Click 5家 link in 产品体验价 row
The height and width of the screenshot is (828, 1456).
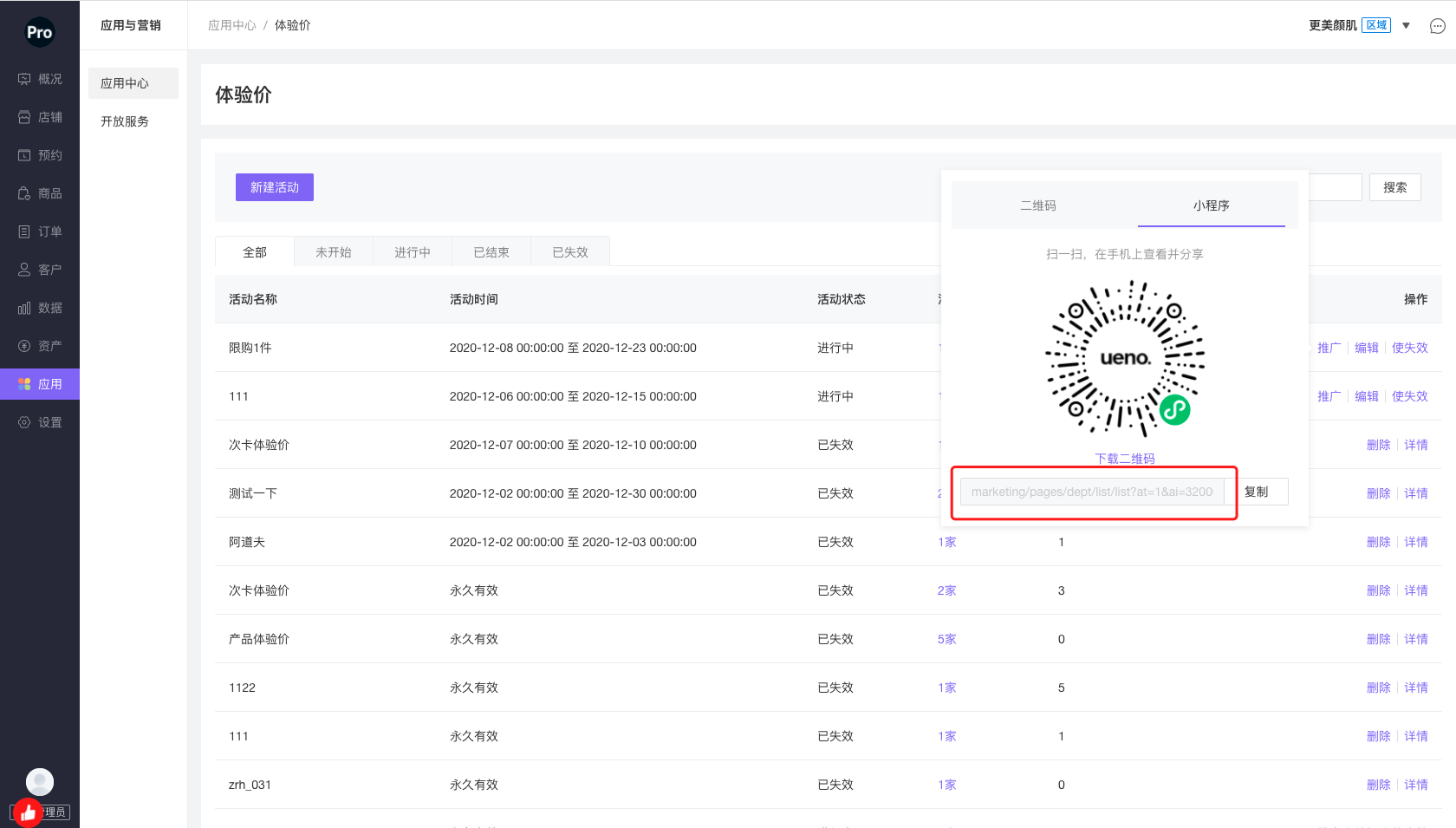947,639
